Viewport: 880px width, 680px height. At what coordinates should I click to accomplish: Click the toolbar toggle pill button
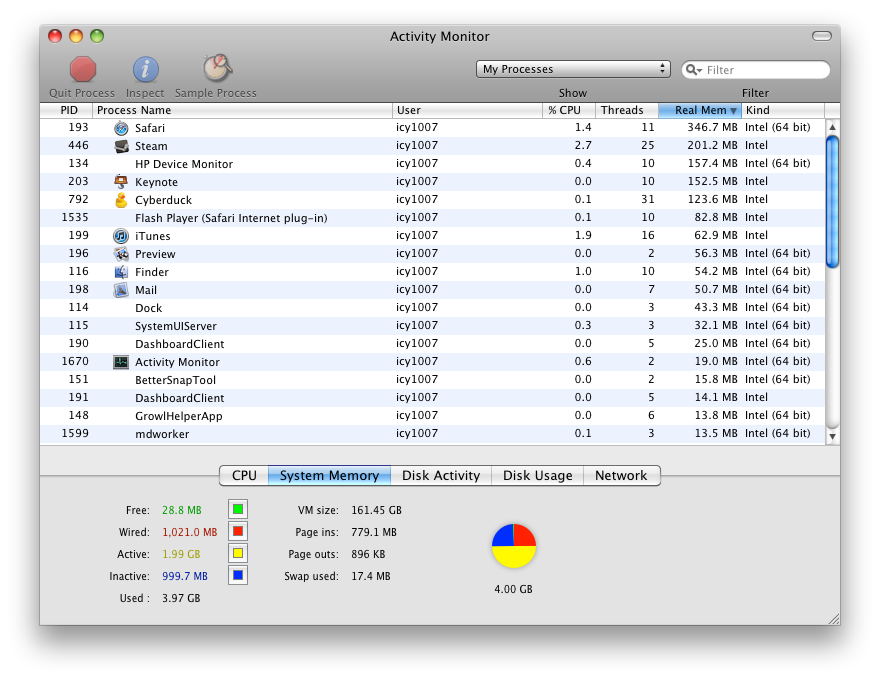coord(822,36)
